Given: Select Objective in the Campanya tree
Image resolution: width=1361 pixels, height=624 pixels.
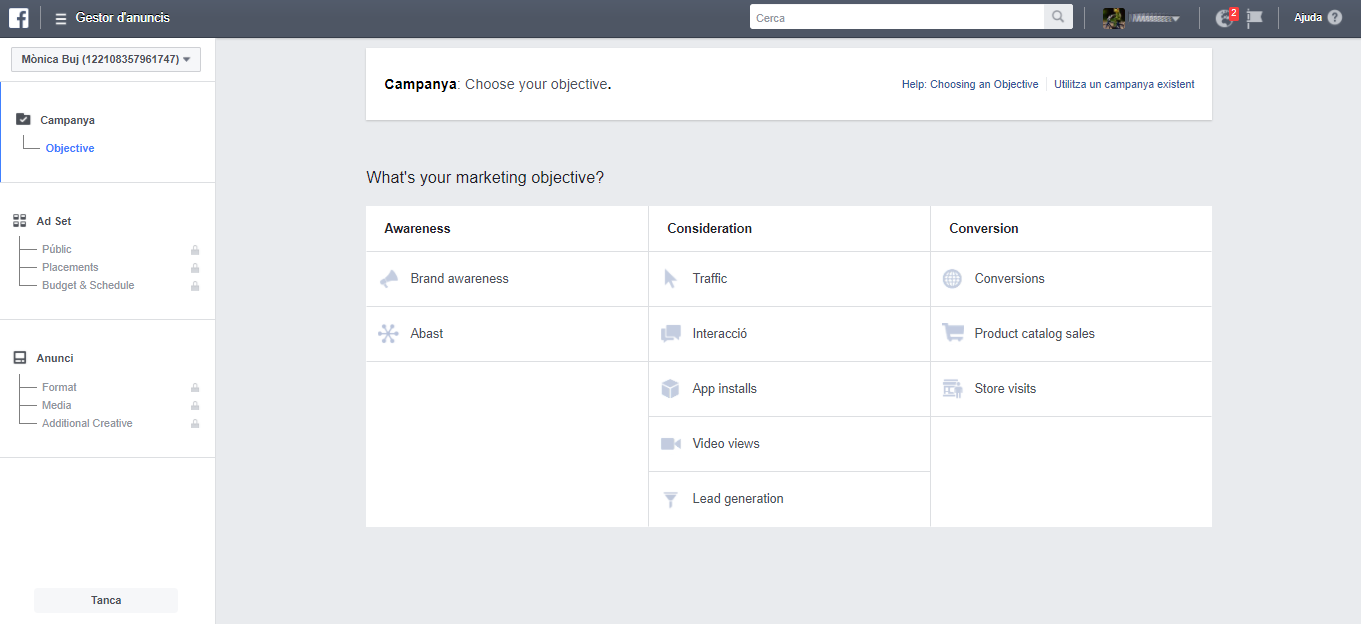Looking at the screenshot, I should pos(70,148).
